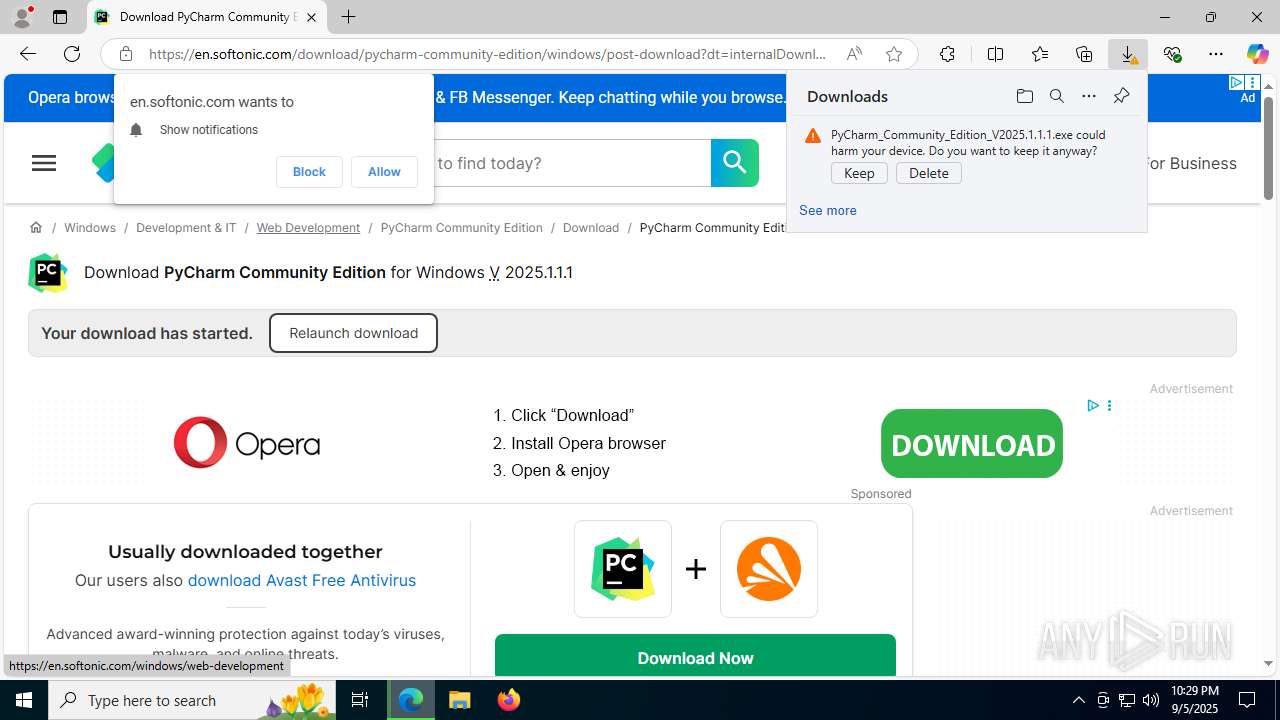The width and height of the screenshot is (1280, 720).
Task: Block softonic notifications
Action: 309,172
